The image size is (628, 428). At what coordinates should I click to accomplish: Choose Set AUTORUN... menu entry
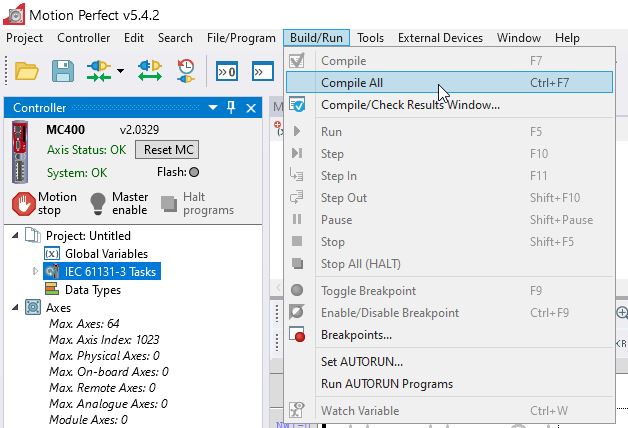click(449, 362)
